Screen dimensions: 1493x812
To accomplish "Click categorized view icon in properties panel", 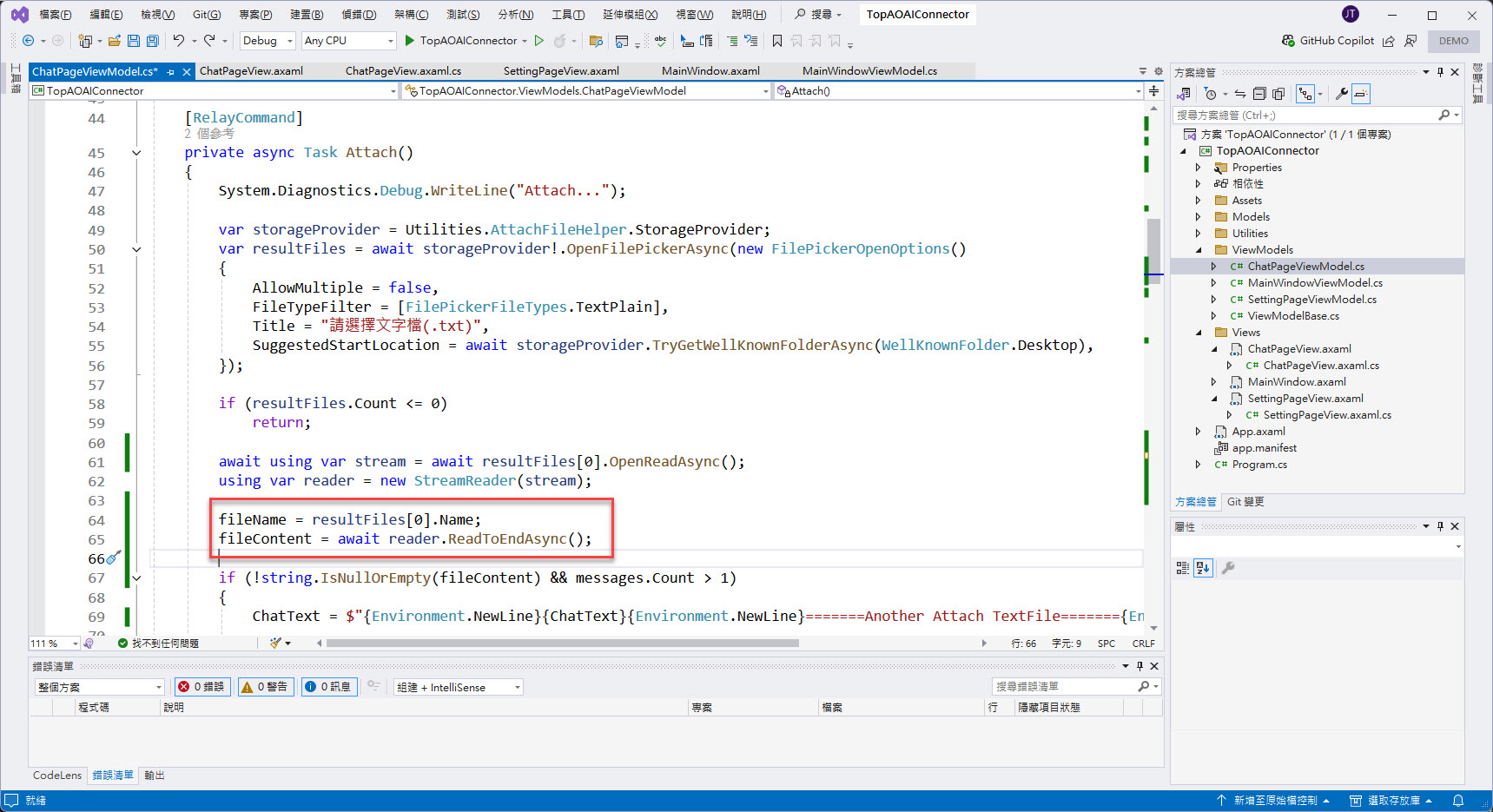I will click(x=1183, y=568).
